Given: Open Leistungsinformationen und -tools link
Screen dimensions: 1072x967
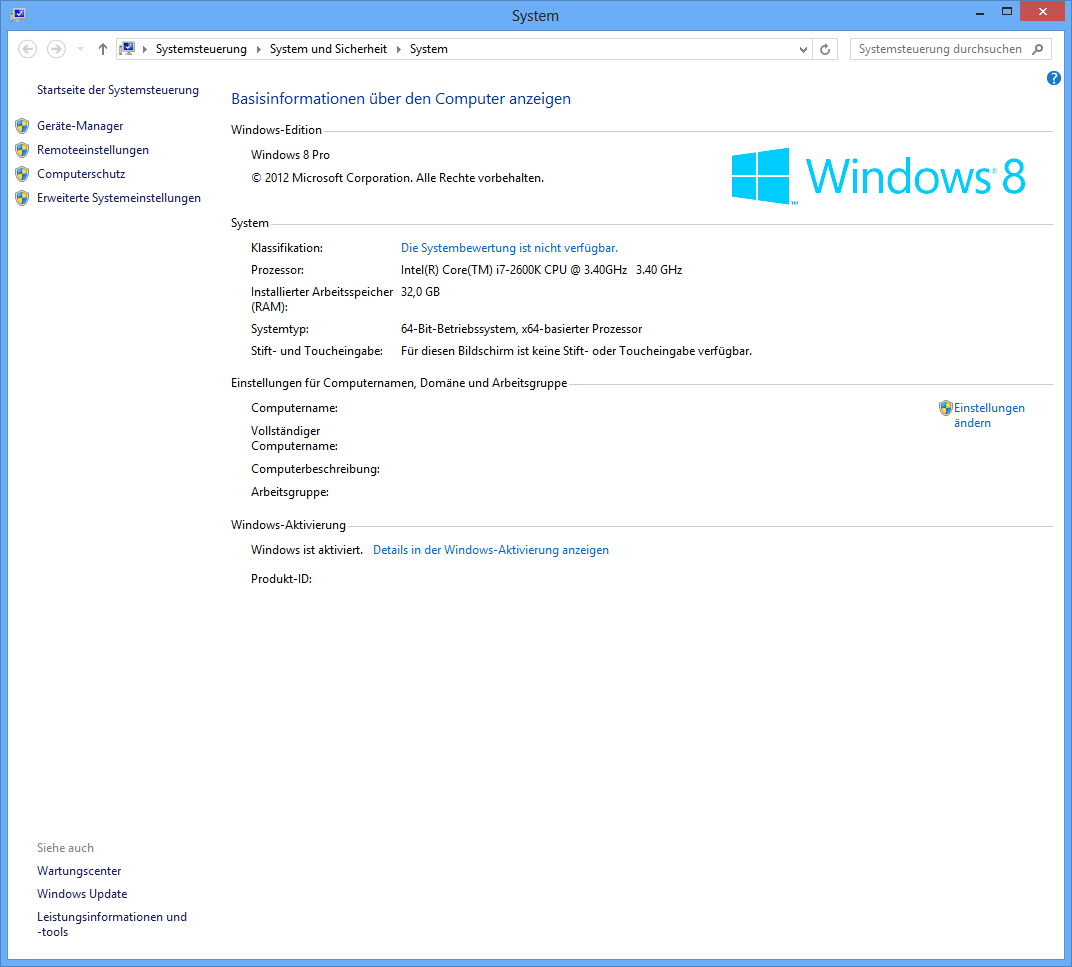Looking at the screenshot, I should tap(112, 924).
